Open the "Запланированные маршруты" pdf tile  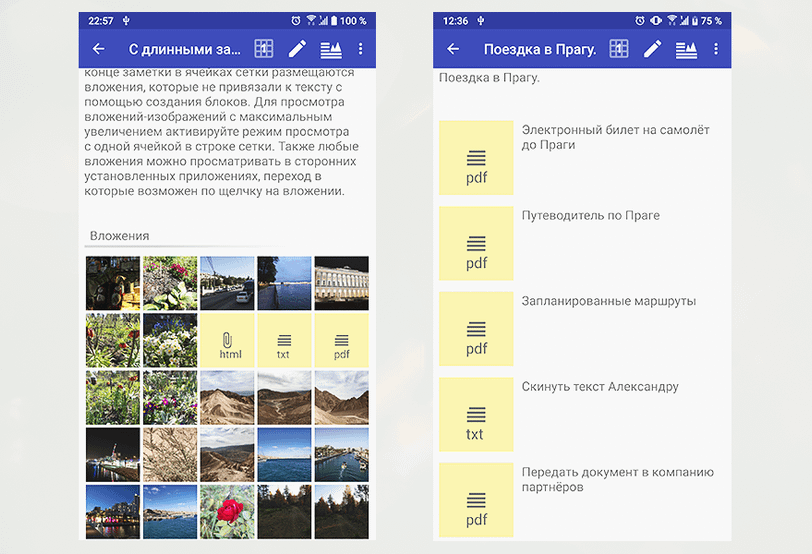click(x=476, y=329)
